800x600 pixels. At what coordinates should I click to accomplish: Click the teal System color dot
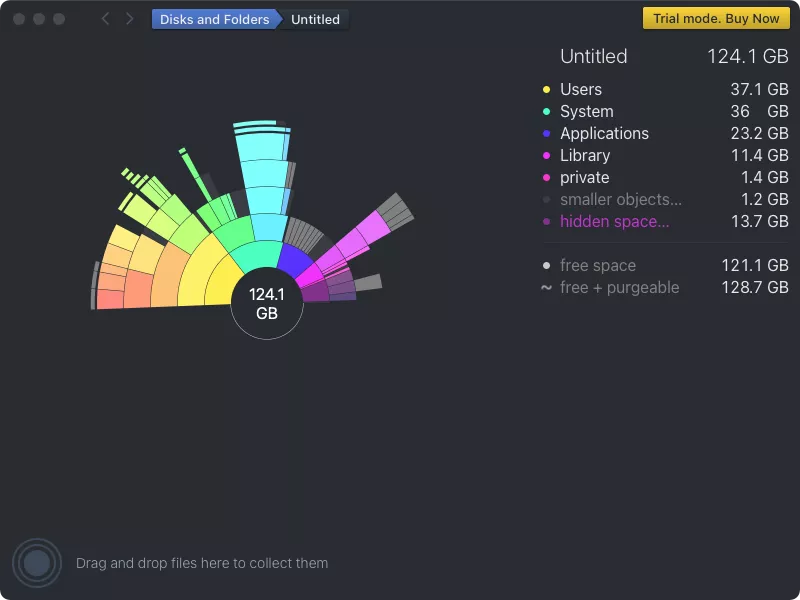click(546, 112)
